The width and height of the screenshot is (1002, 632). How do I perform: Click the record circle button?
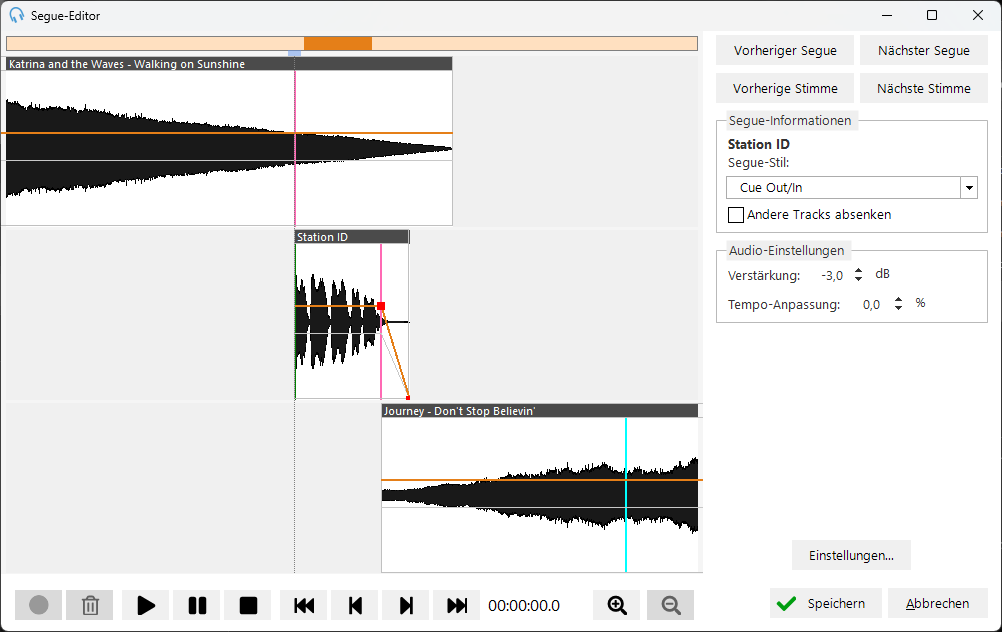pyautogui.click(x=38, y=605)
